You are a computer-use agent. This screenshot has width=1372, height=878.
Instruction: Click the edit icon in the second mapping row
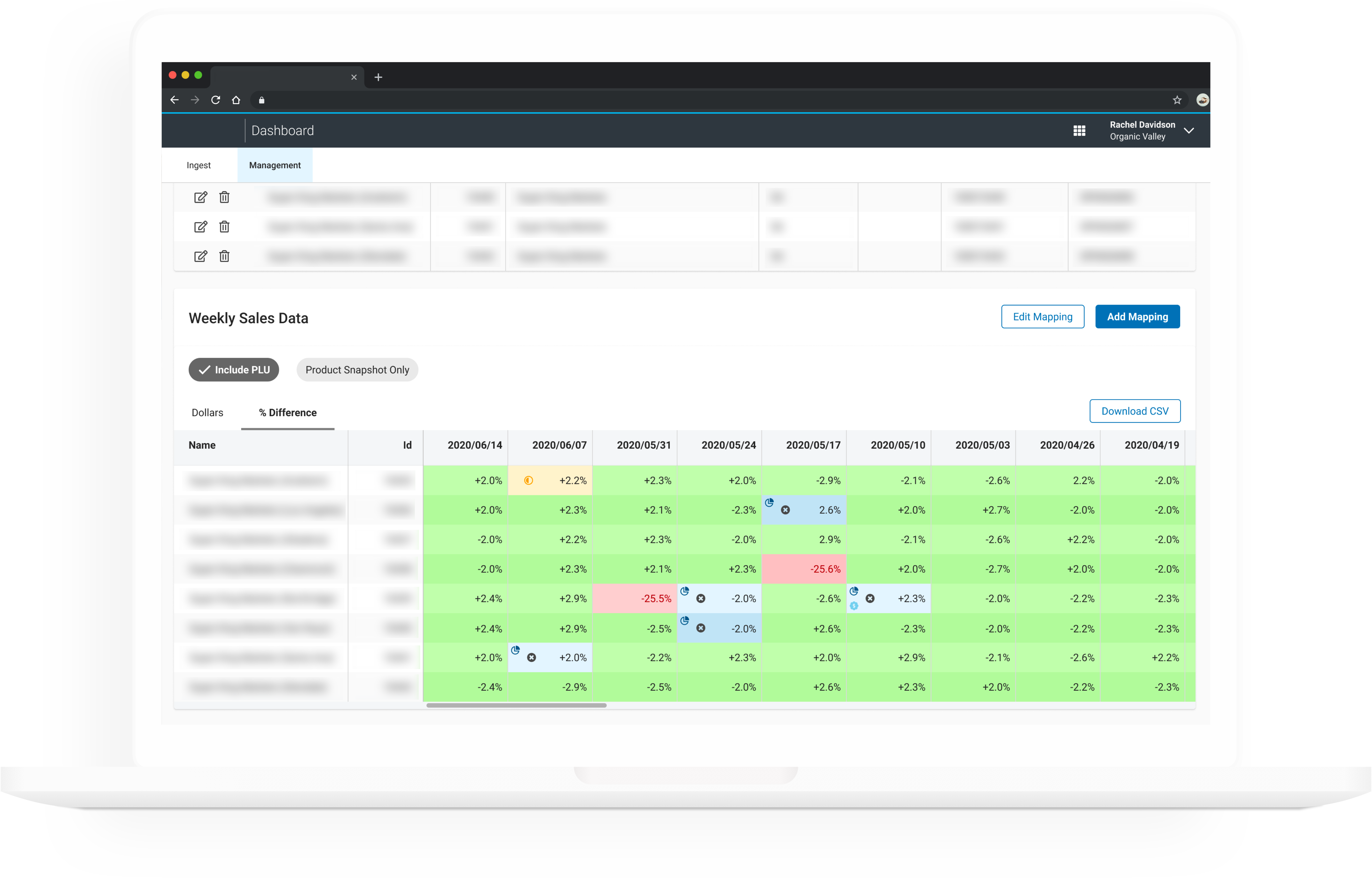(x=200, y=227)
